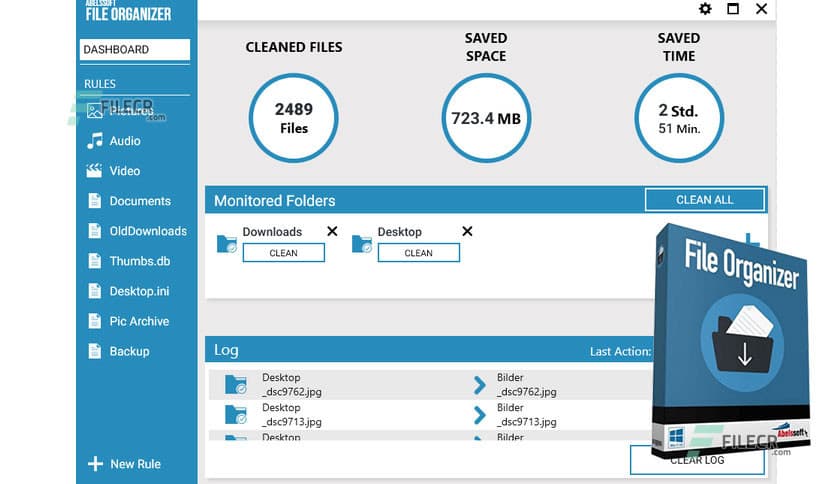Click folder icon of _dsc9713.jpg log entry
Screen dimensions: 836x484
point(236,415)
